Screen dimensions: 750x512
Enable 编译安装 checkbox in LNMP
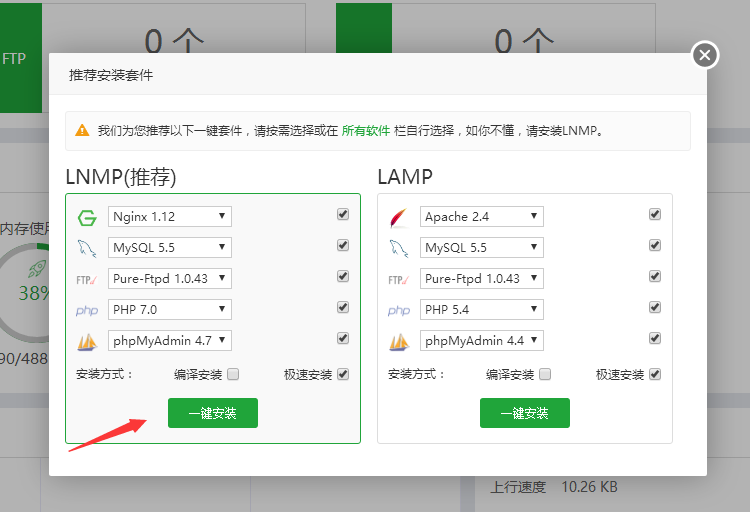(x=233, y=374)
